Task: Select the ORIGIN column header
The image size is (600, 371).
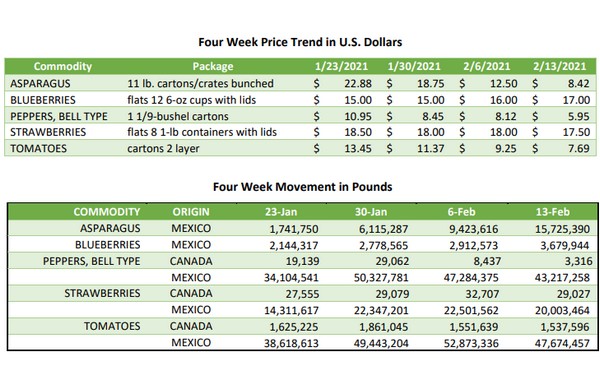Action: coord(191,212)
